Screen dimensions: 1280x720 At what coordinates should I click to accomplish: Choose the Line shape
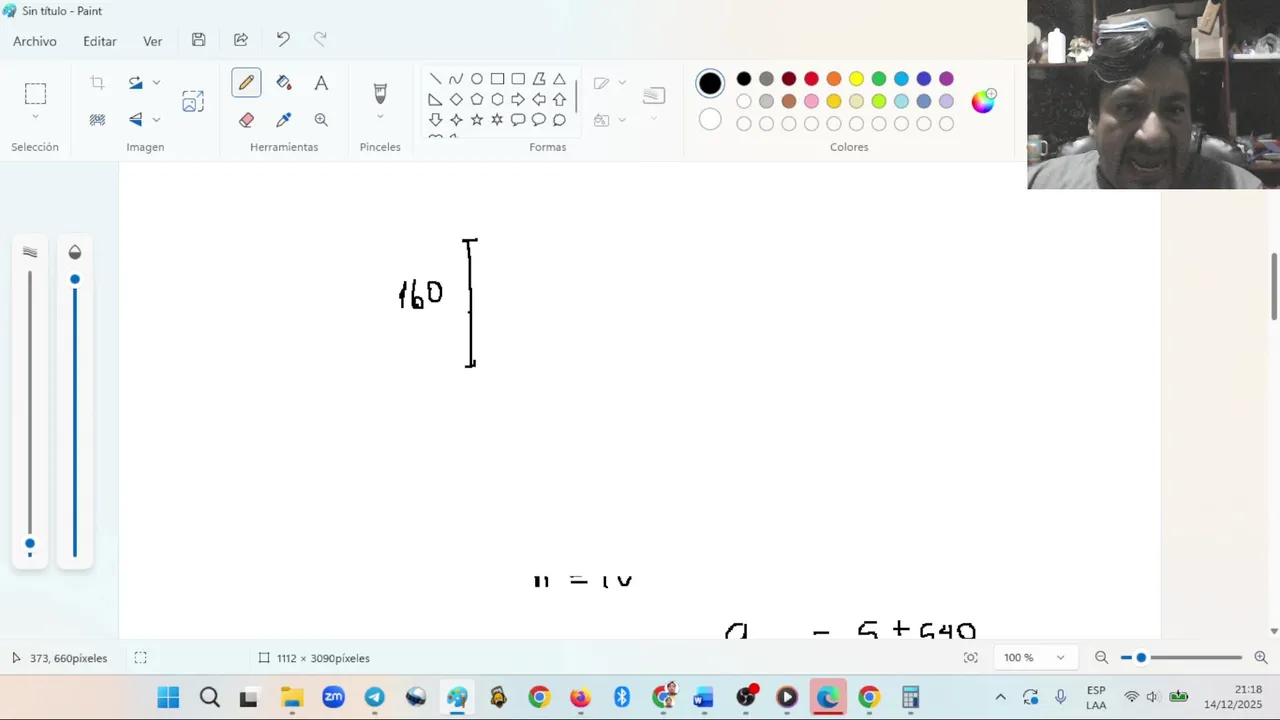[435, 79]
